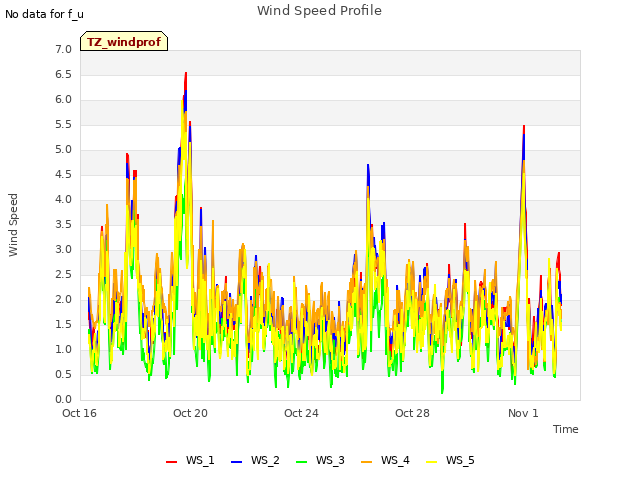Click the Time x-axis label
This screenshot has height=480, width=640.
[x=566, y=429]
